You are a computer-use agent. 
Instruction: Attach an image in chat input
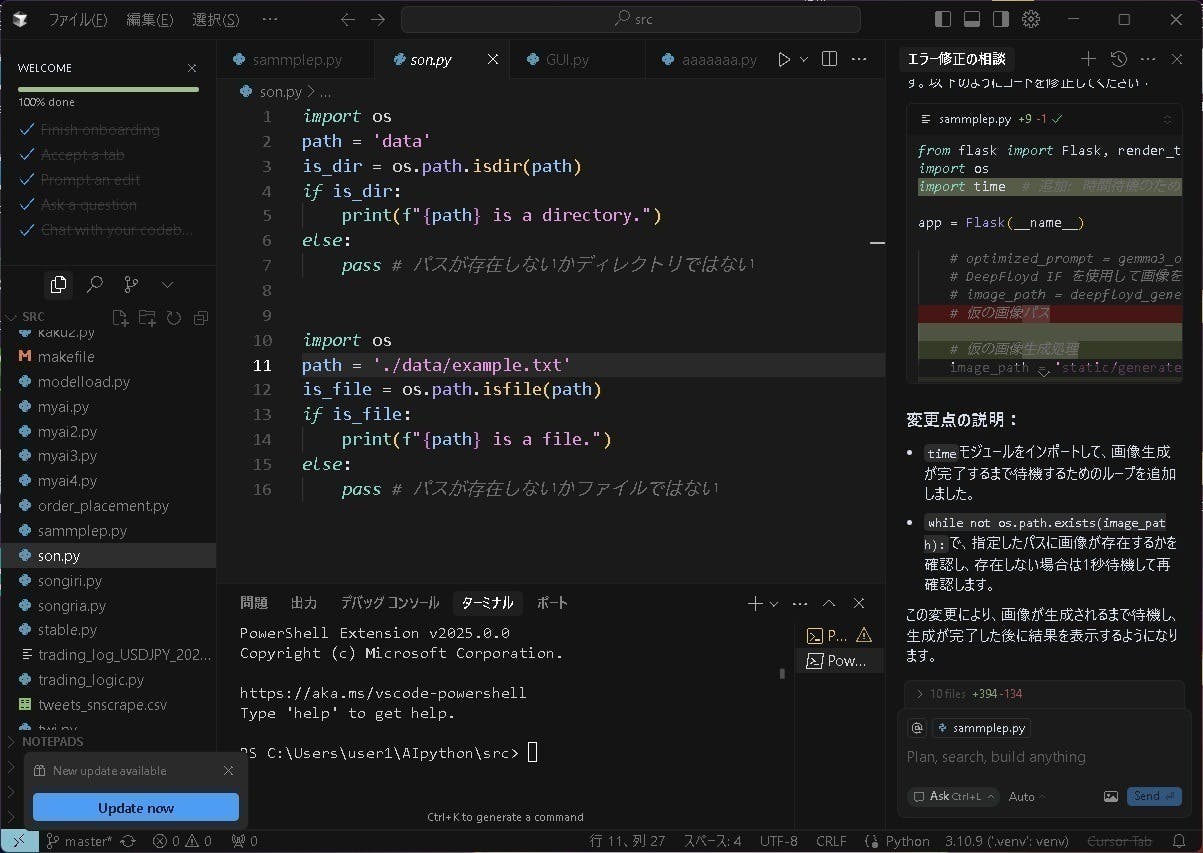tap(1111, 796)
